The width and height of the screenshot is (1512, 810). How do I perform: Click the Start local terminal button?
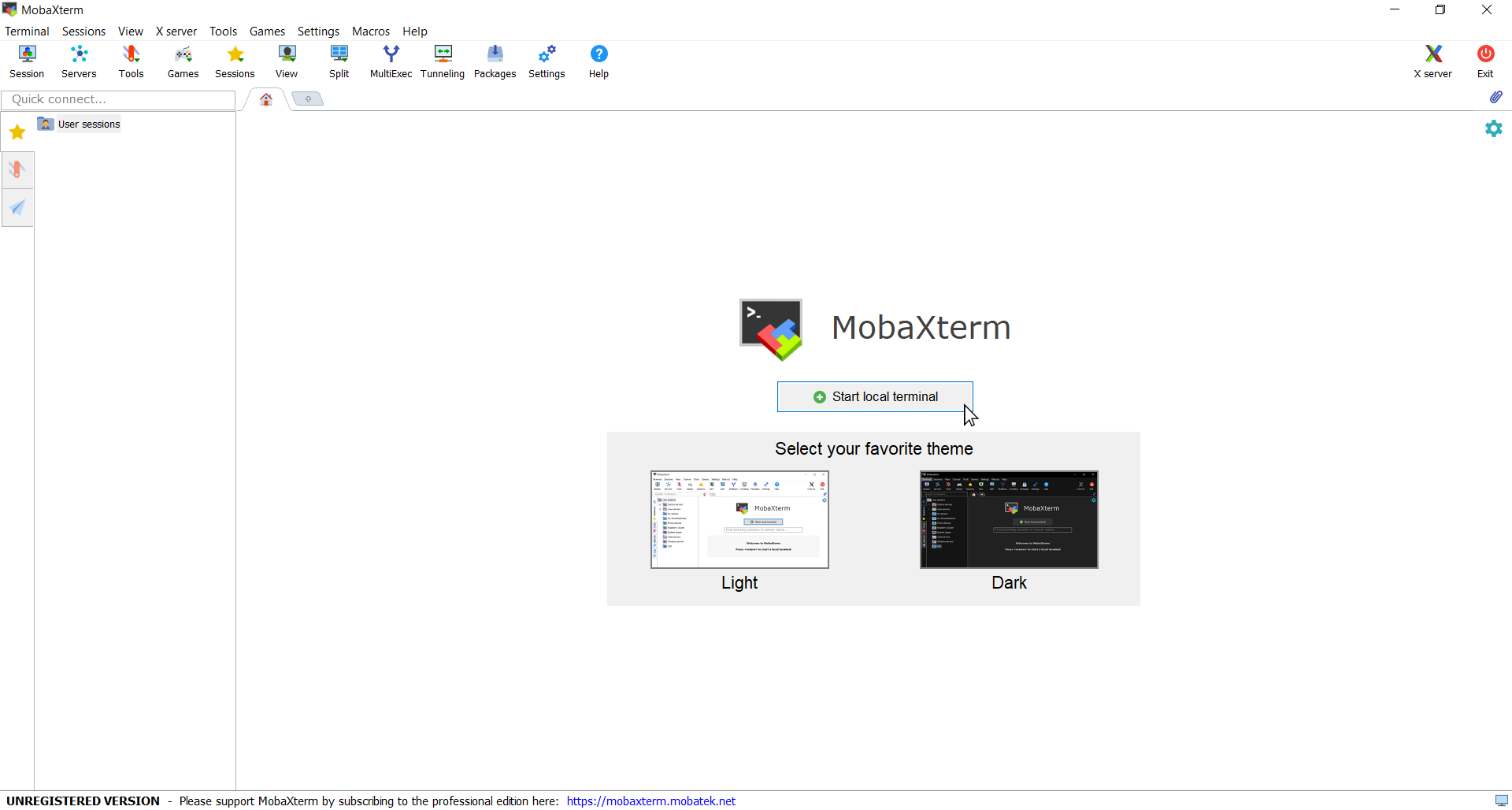click(x=874, y=396)
